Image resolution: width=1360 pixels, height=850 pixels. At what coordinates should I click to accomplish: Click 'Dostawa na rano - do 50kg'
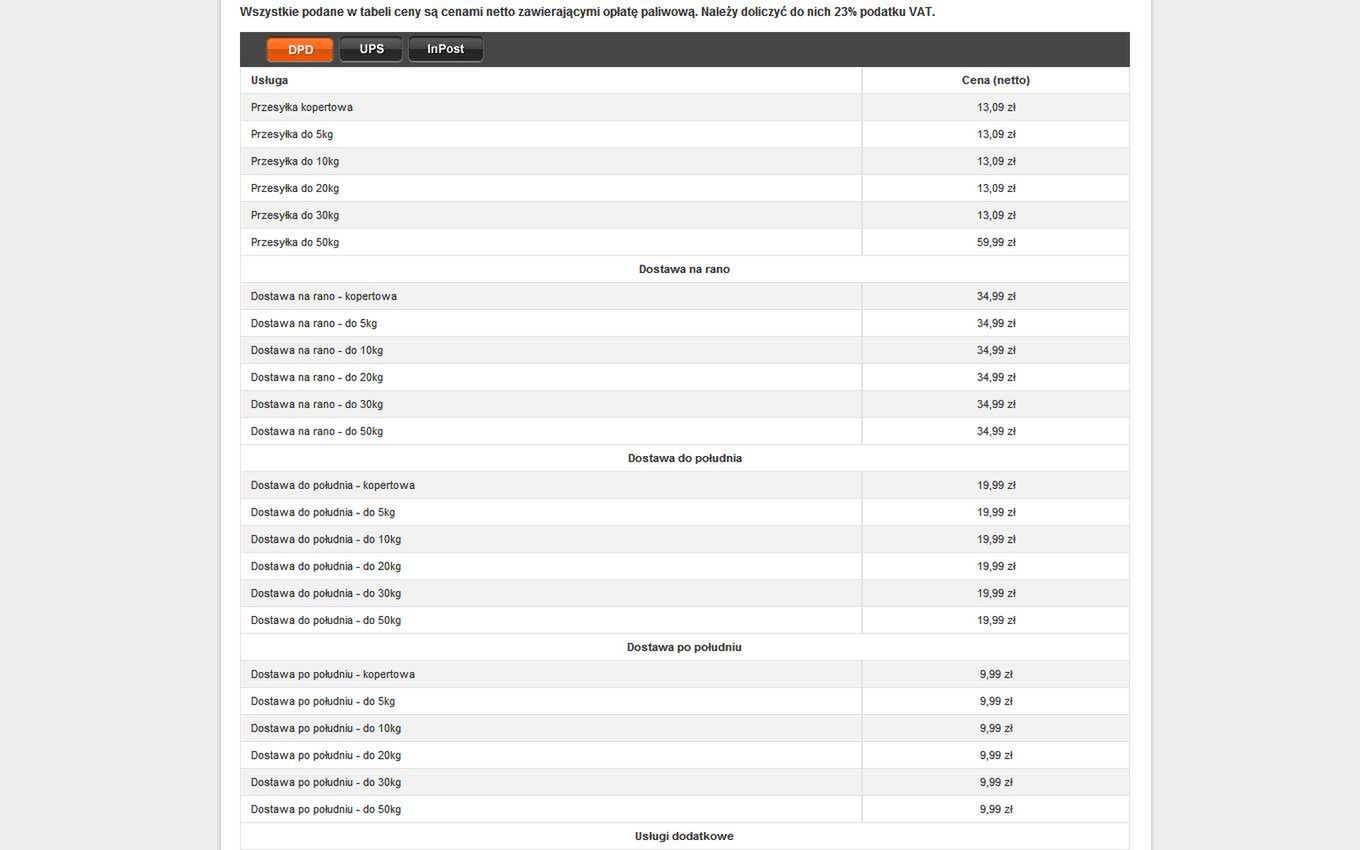[317, 431]
